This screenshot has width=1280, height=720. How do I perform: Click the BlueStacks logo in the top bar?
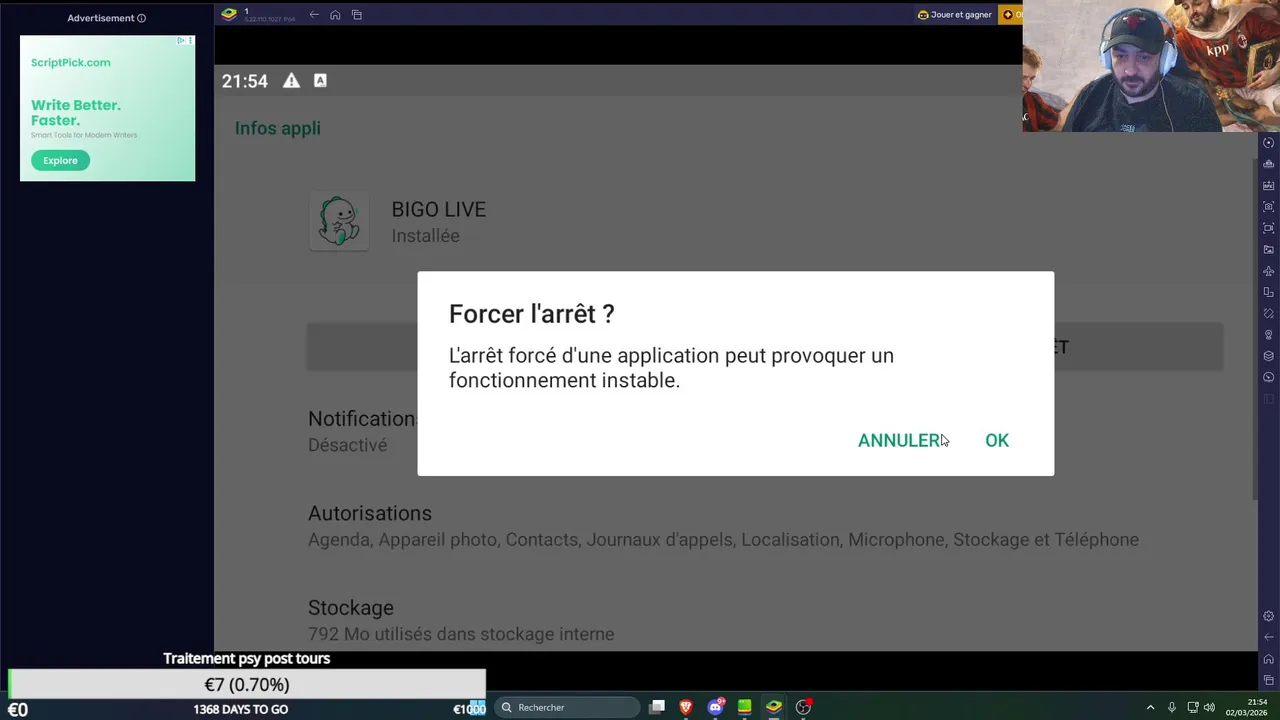pyautogui.click(x=229, y=14)
